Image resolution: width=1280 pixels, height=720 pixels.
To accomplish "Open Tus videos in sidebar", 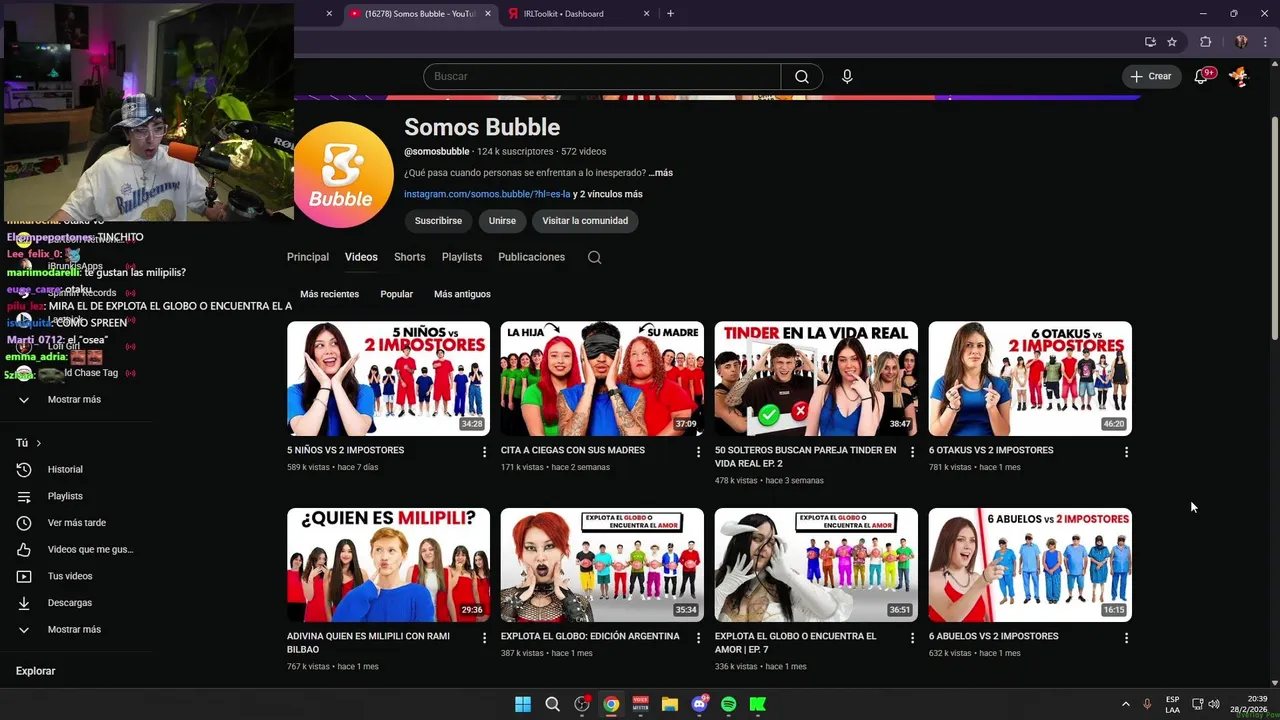I will (x=70, y=576).
